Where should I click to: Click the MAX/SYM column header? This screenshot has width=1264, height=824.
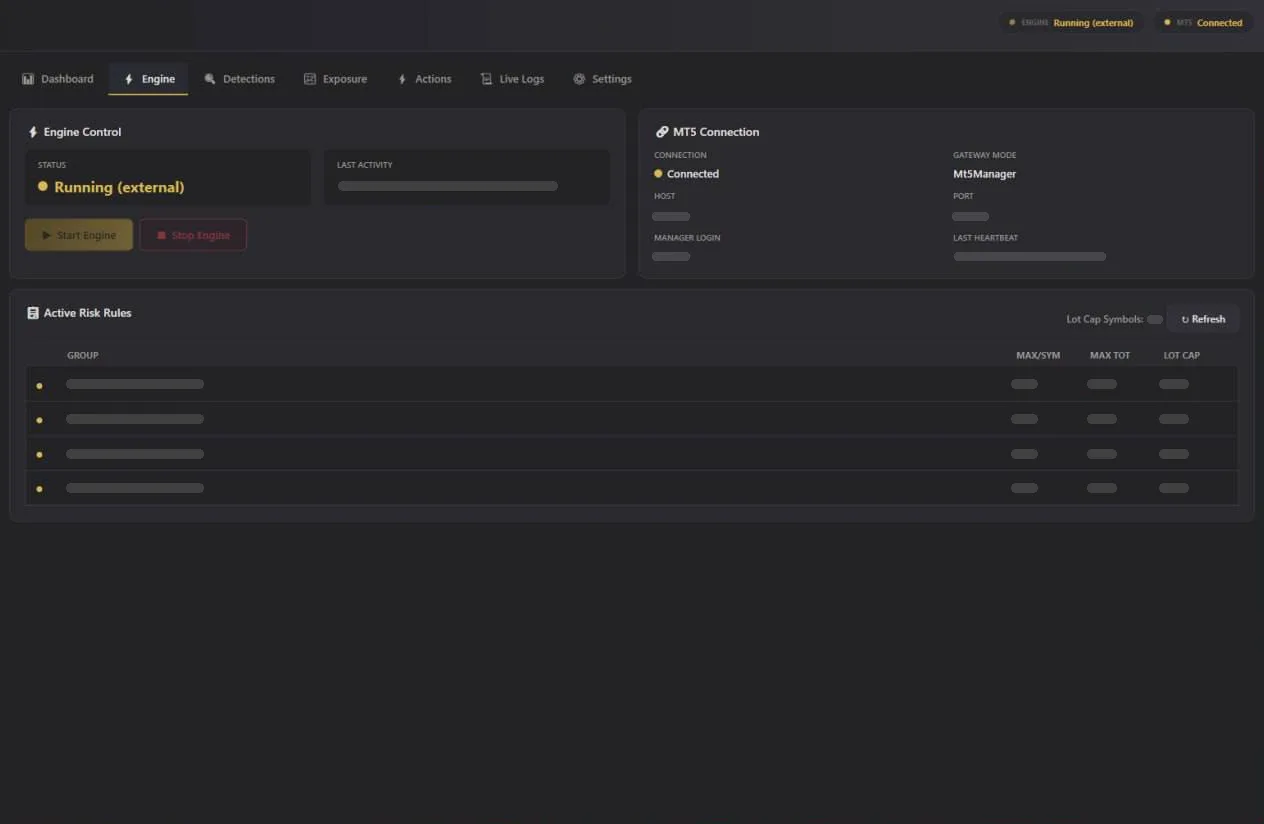click(1038, 355)
